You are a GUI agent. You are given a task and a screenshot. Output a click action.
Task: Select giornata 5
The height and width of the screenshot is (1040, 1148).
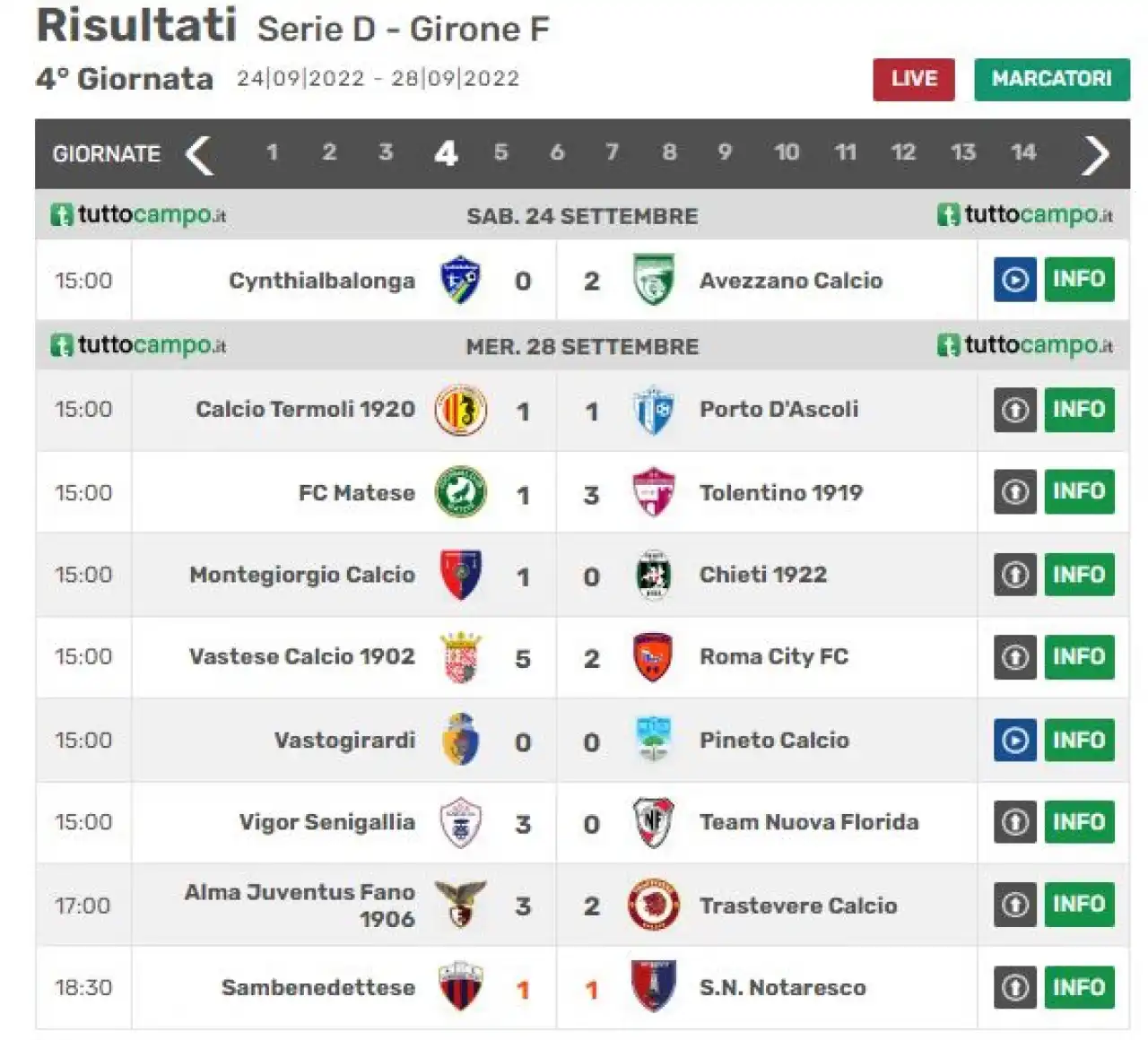[500, 152]
